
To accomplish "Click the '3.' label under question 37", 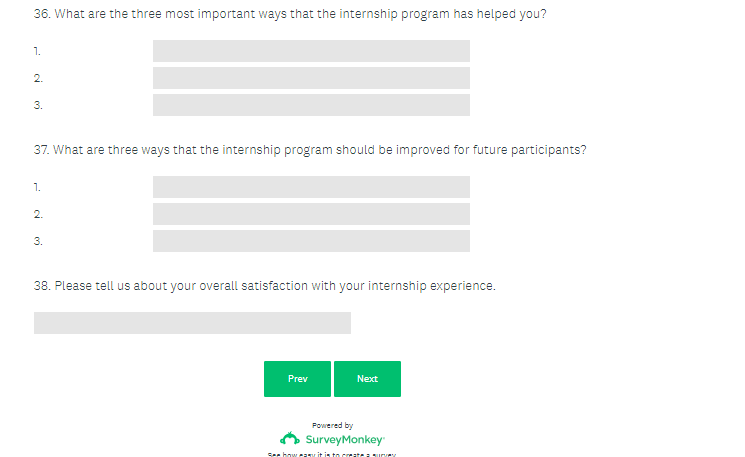I will point(38,241).
